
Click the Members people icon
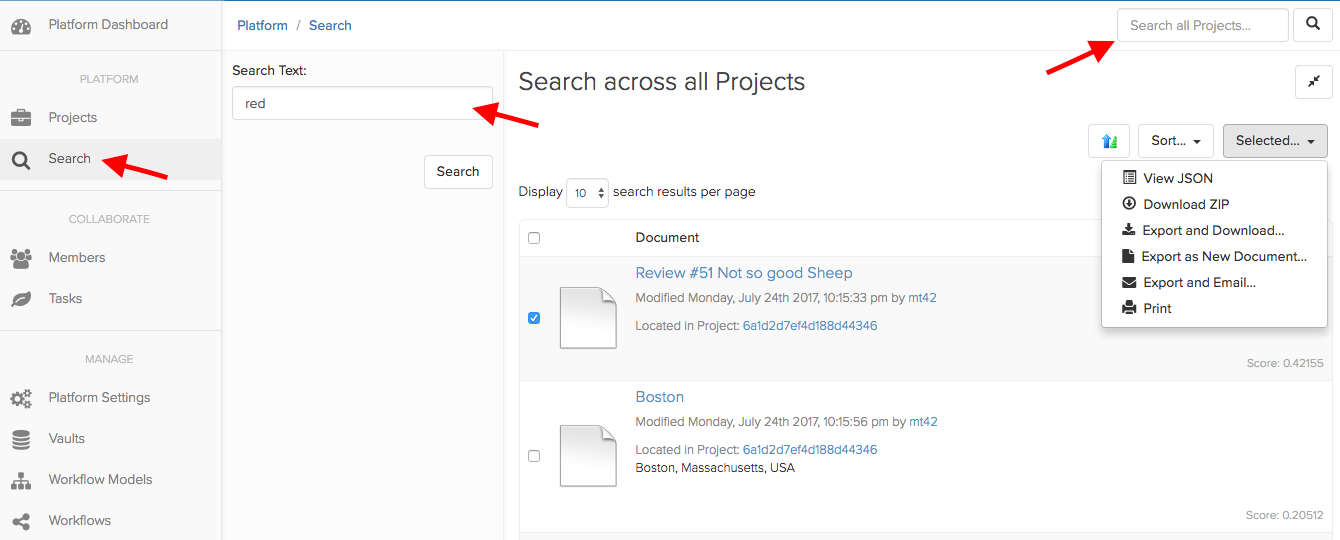coord(21,258)
